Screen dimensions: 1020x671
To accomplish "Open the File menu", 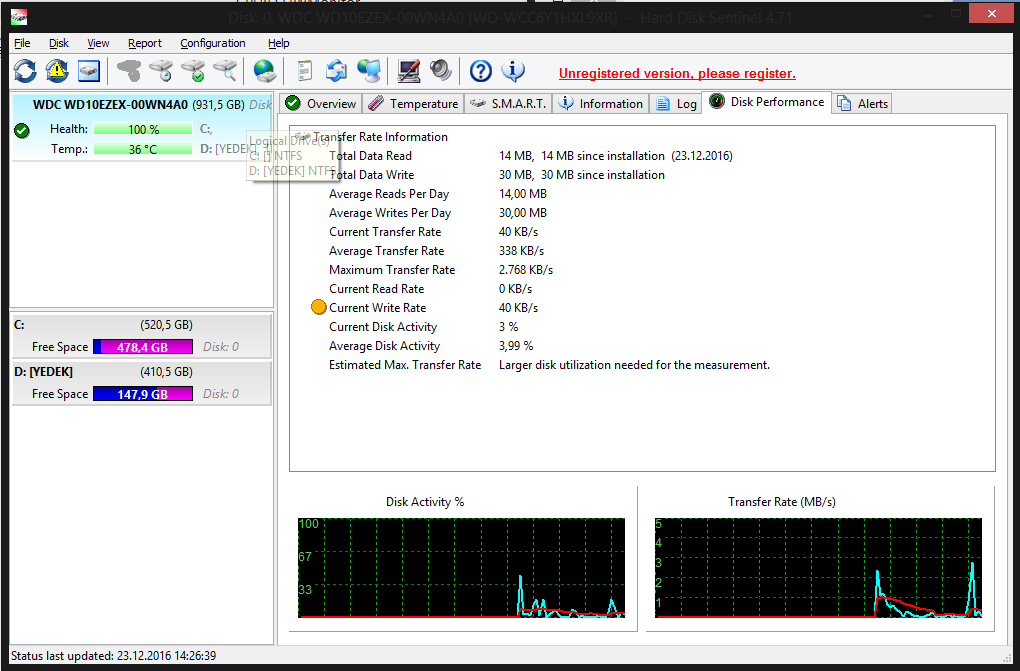I will (22, 43).
